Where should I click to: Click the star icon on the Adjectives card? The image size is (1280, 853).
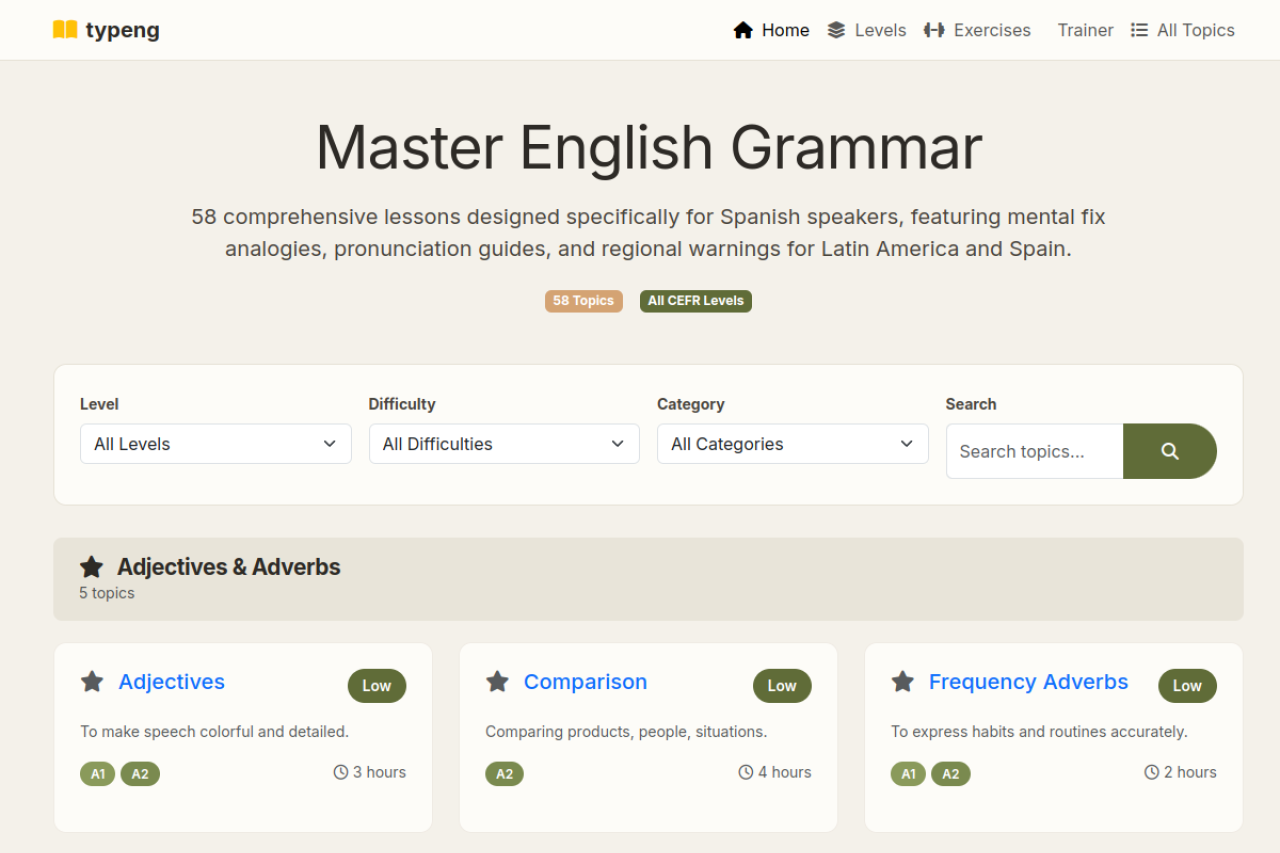point(92,682)
